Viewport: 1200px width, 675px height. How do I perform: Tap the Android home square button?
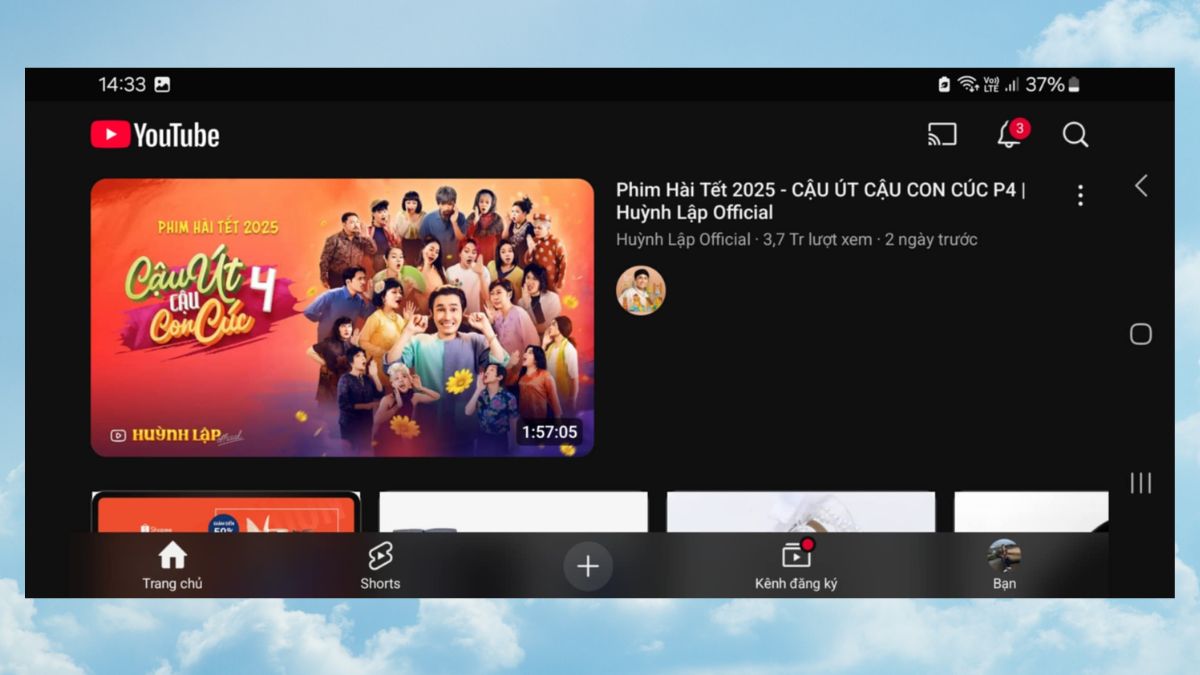click(x=1141, y=334)
